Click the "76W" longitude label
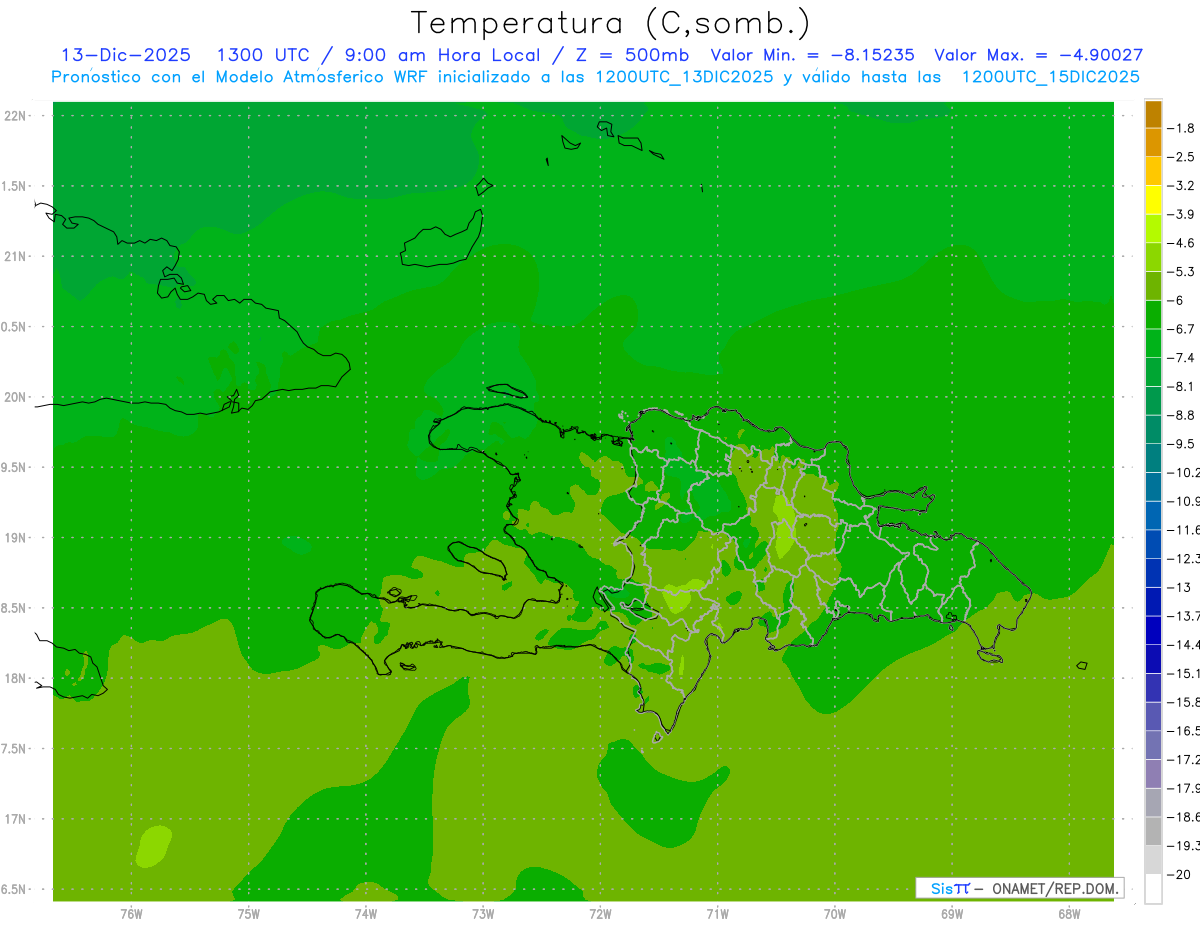Image resolution: width=1200 pixels, height=927 pixels. [131, 912]
